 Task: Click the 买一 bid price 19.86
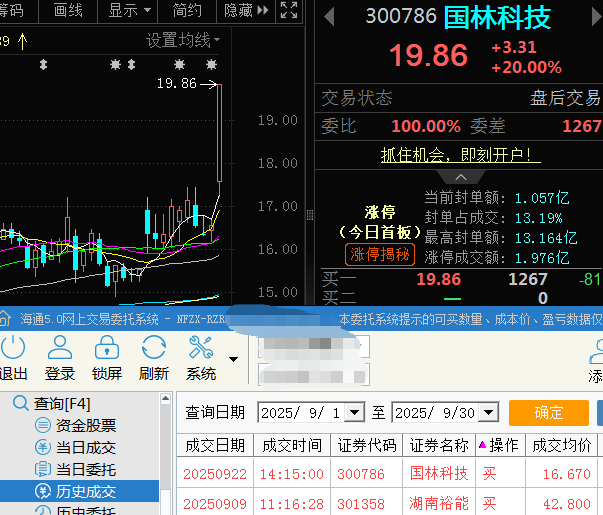[439, 279]
